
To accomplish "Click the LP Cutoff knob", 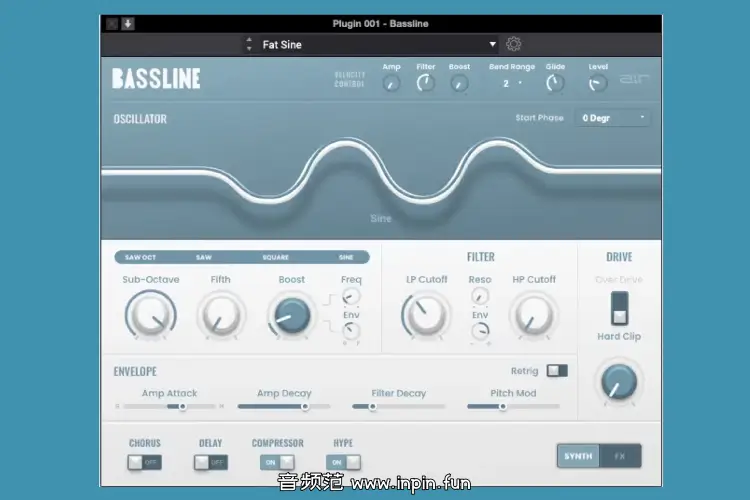I will 426,316.
